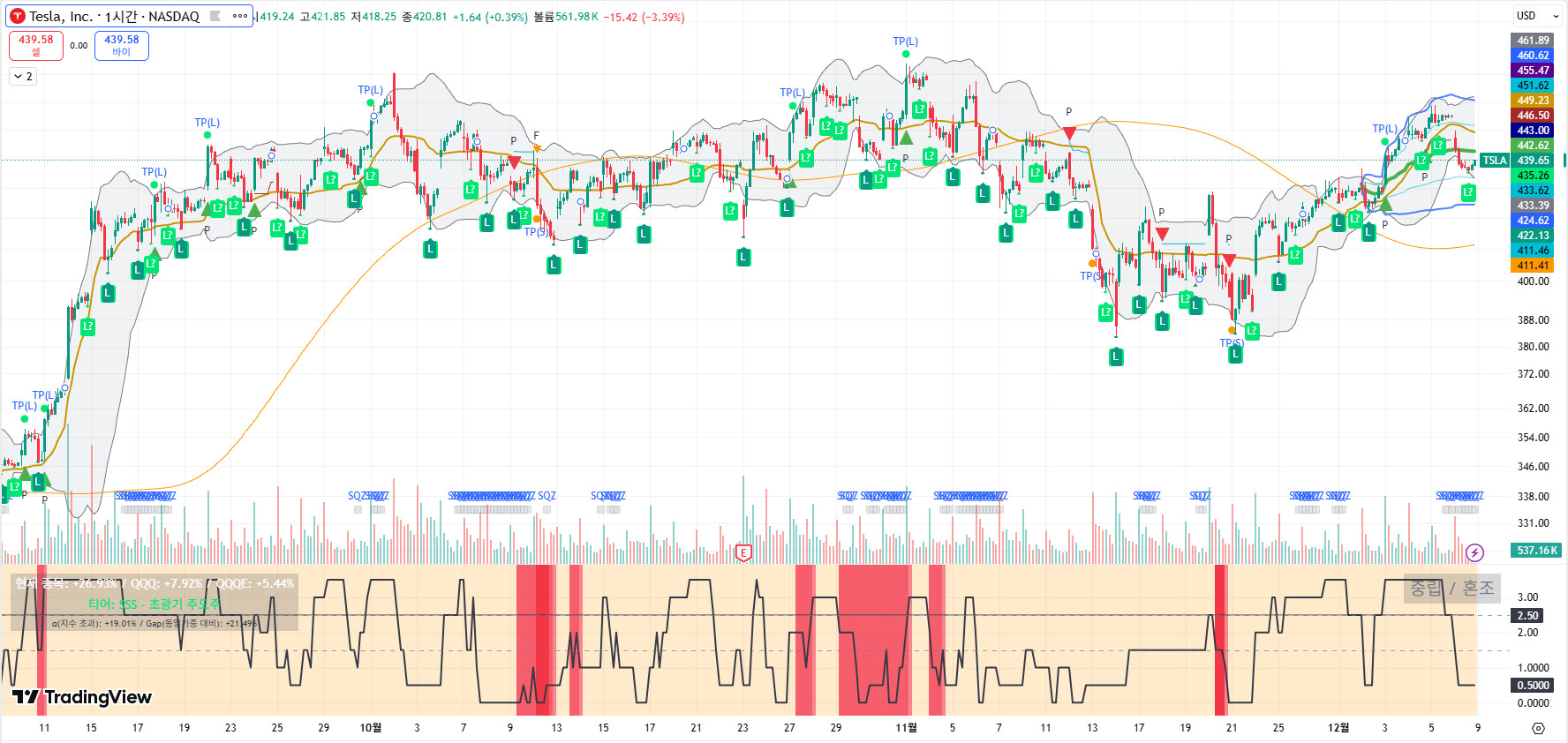Click the 443.00 price label
This screenshot has width=1568, height=743.
tap(1533, 131)
